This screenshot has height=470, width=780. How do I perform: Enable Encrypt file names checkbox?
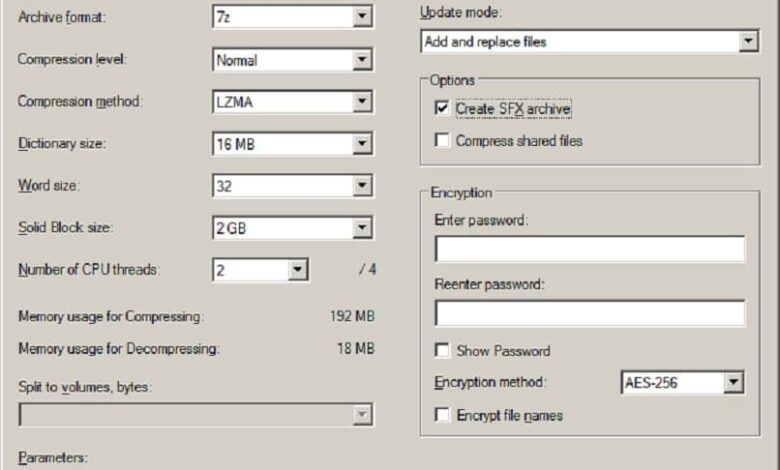coord(442,415)
